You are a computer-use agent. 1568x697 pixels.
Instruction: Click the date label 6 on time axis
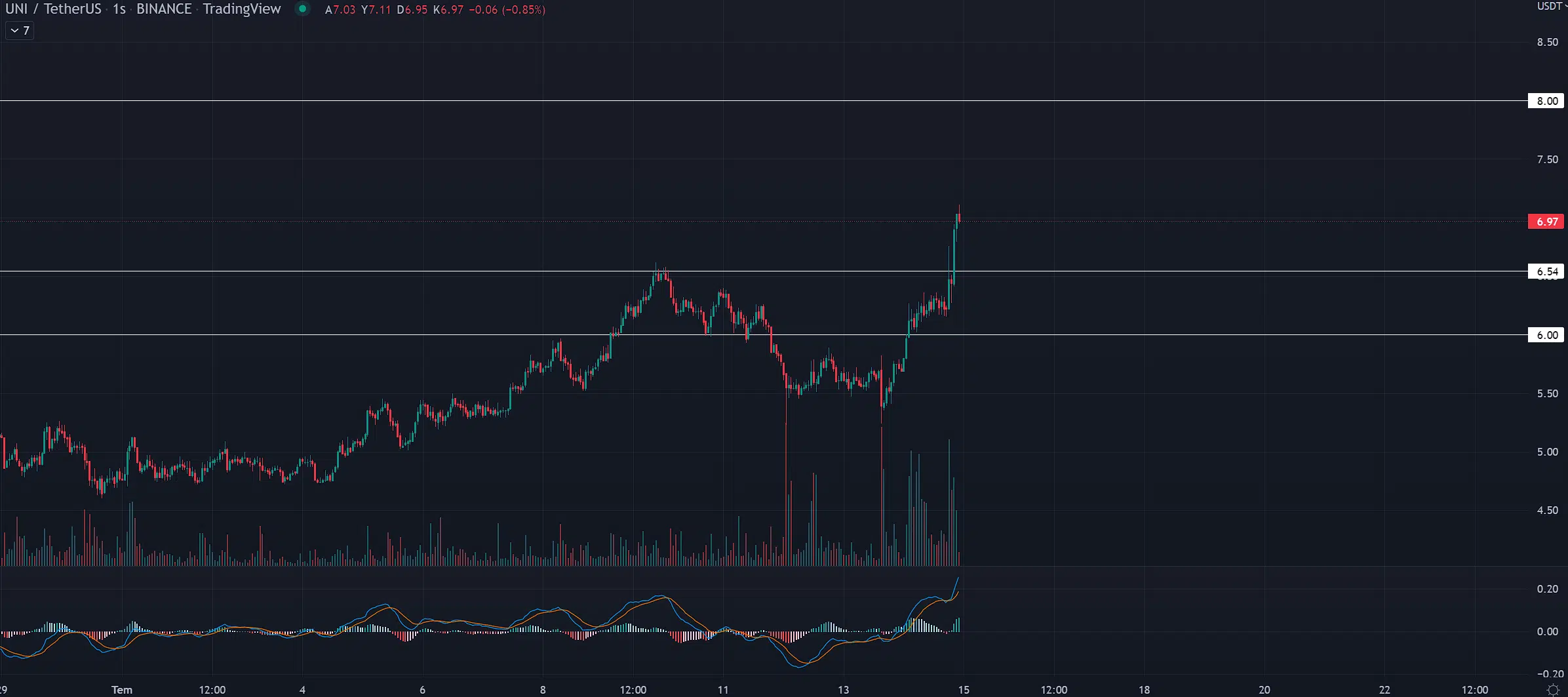[x=422, y=690]
